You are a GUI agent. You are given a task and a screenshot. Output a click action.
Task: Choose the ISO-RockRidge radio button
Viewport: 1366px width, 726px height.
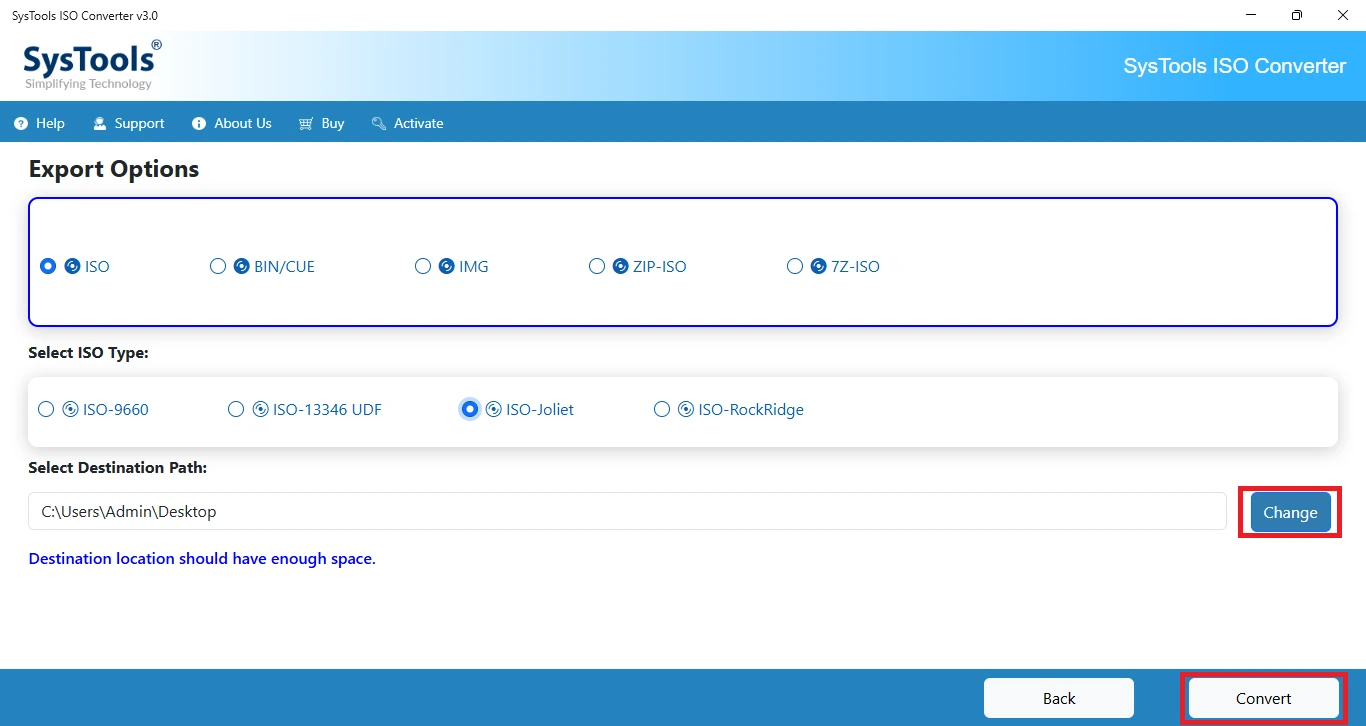pos(662,409)
